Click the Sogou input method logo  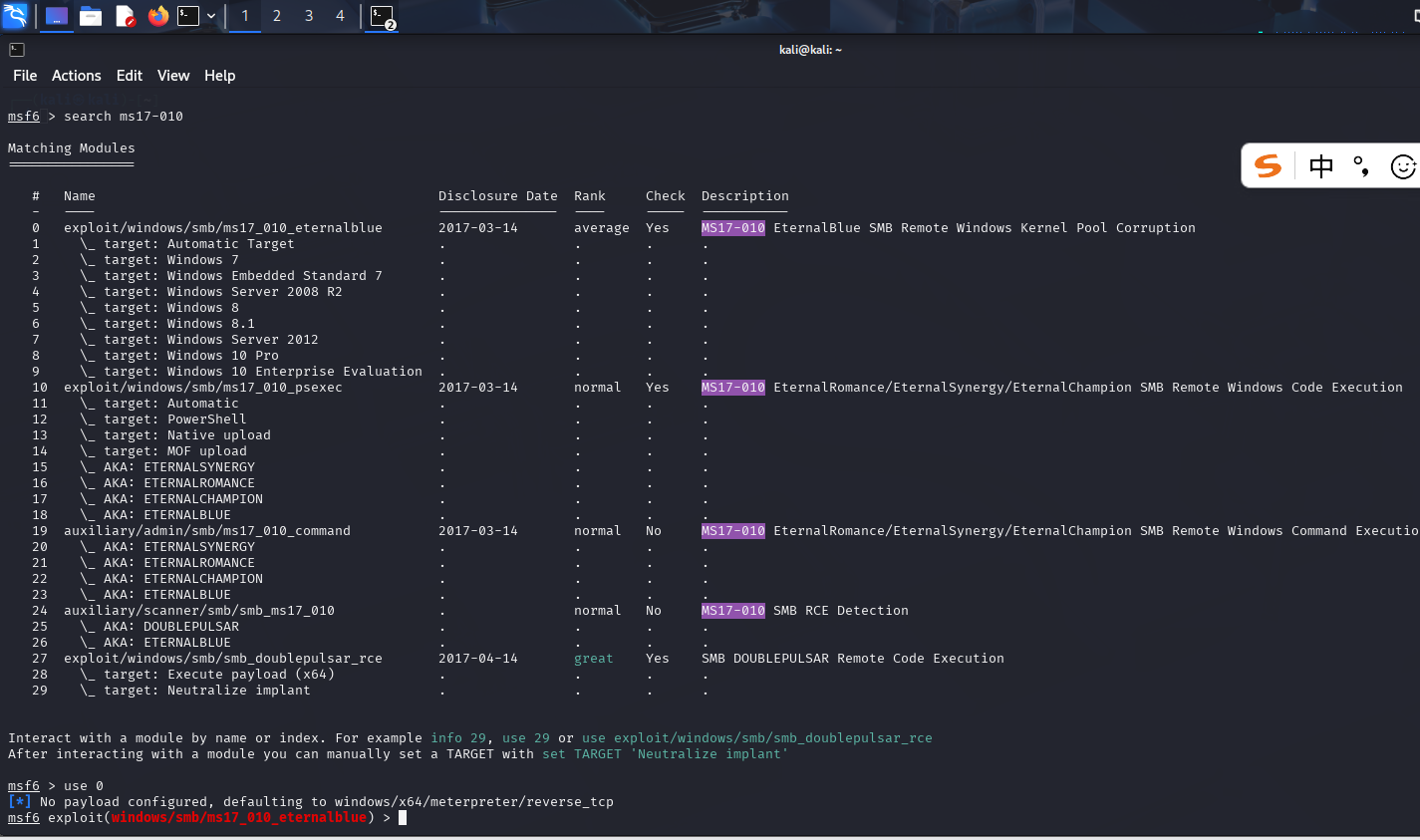(1268, 165)
